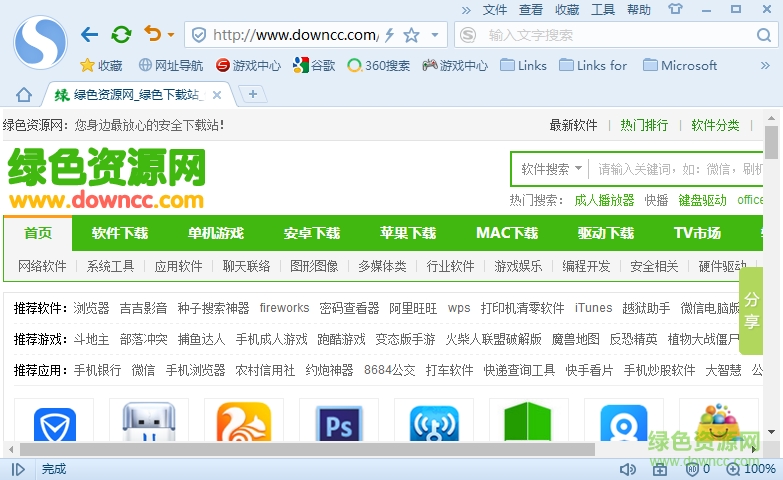Click the Sogou search input field
Viewport: 783px width, 480px height.
click(610, 35)
